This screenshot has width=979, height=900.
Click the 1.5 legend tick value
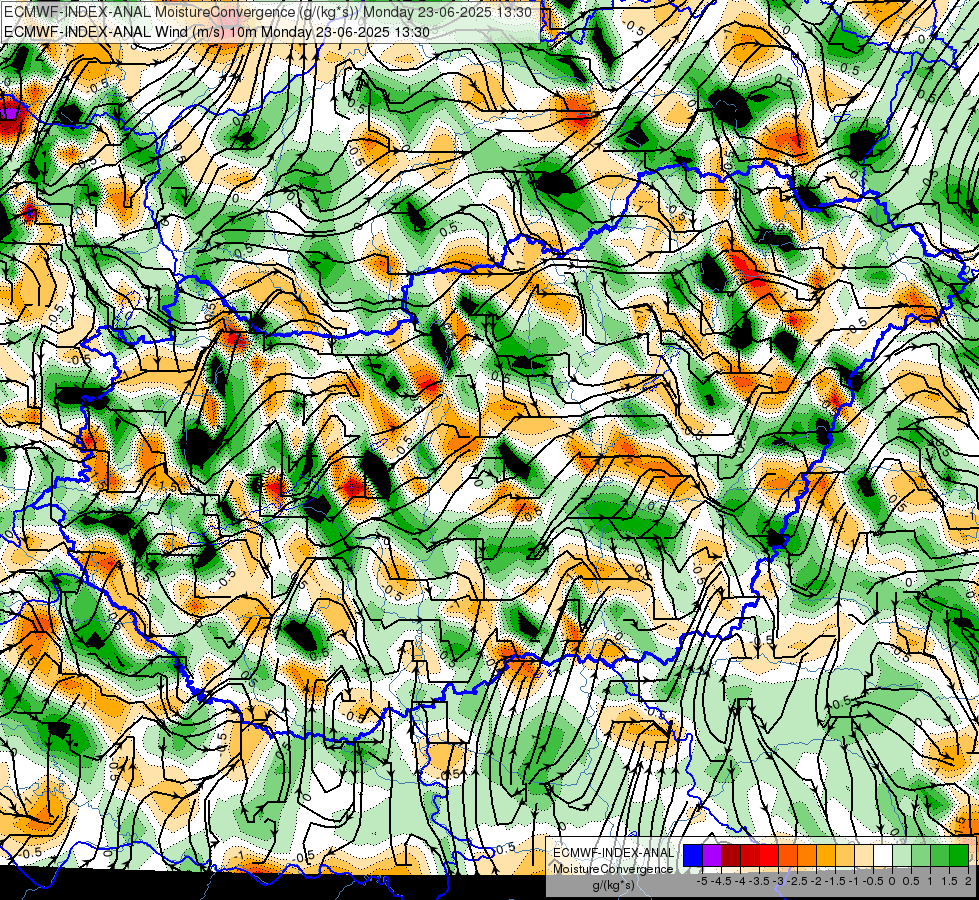pyautogui.click(x=948, y=881)
